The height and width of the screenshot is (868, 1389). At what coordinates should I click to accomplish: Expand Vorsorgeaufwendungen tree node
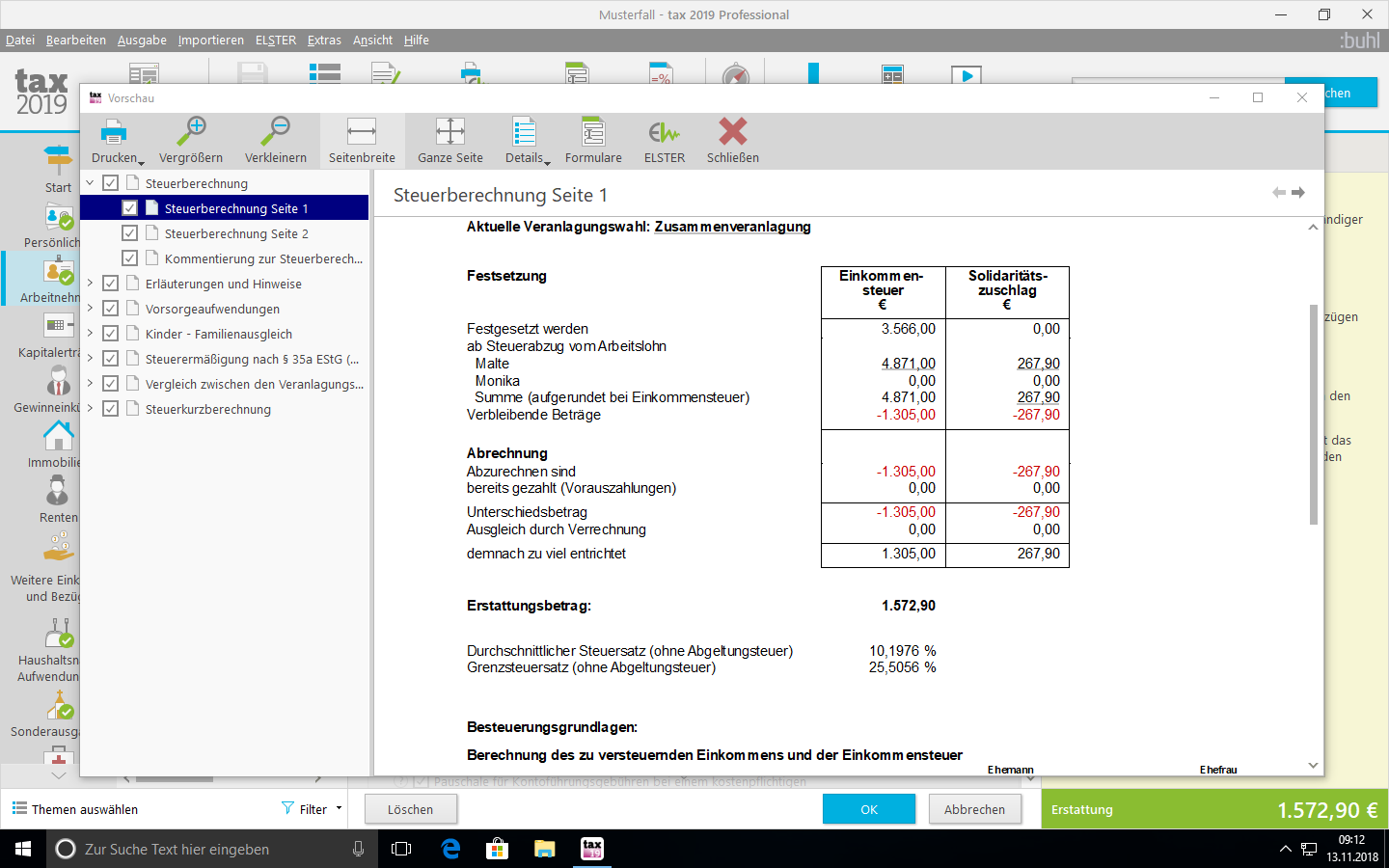click(x=90, y=309)
